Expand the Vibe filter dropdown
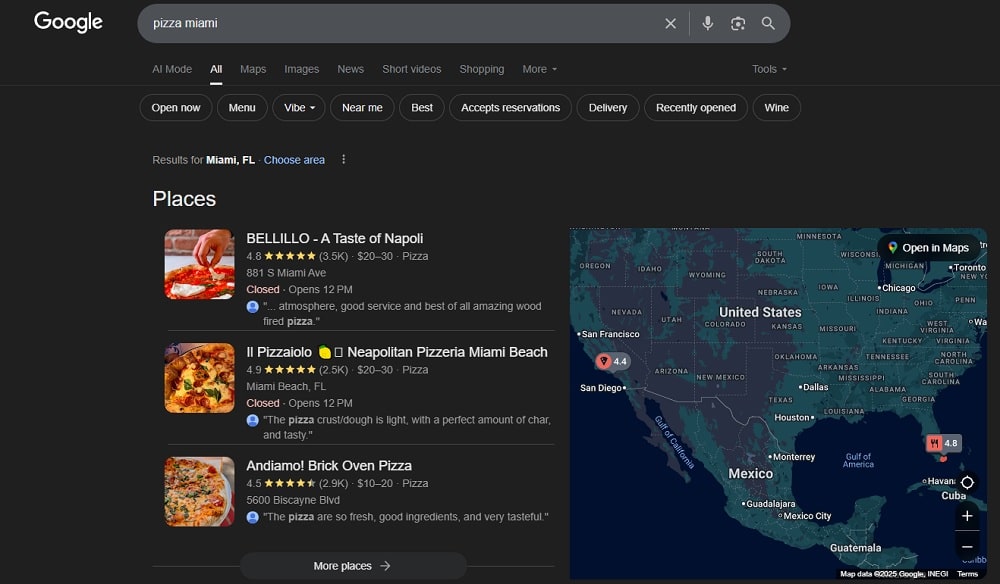The width and height of the screenshot is (1000, 584). [299, 108]
